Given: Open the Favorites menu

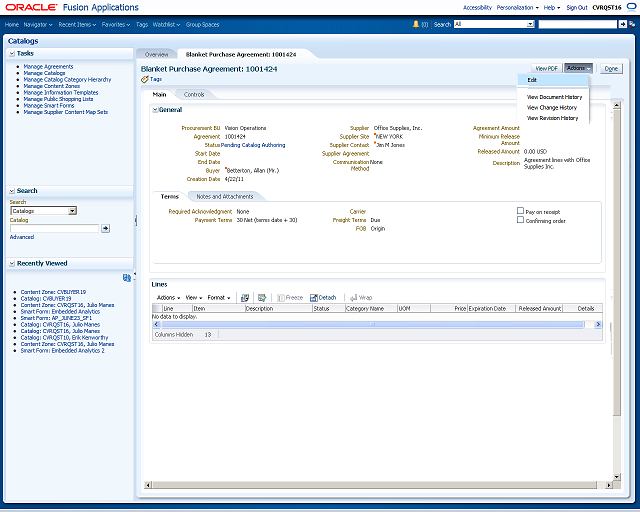Looking at the screenshot, I should click(x=116, y=24).
